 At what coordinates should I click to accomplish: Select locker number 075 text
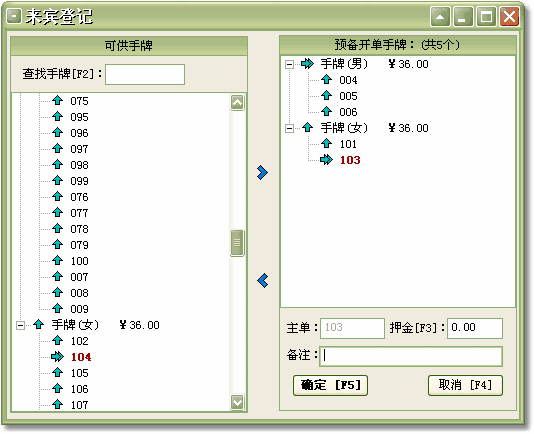point(79,101)
